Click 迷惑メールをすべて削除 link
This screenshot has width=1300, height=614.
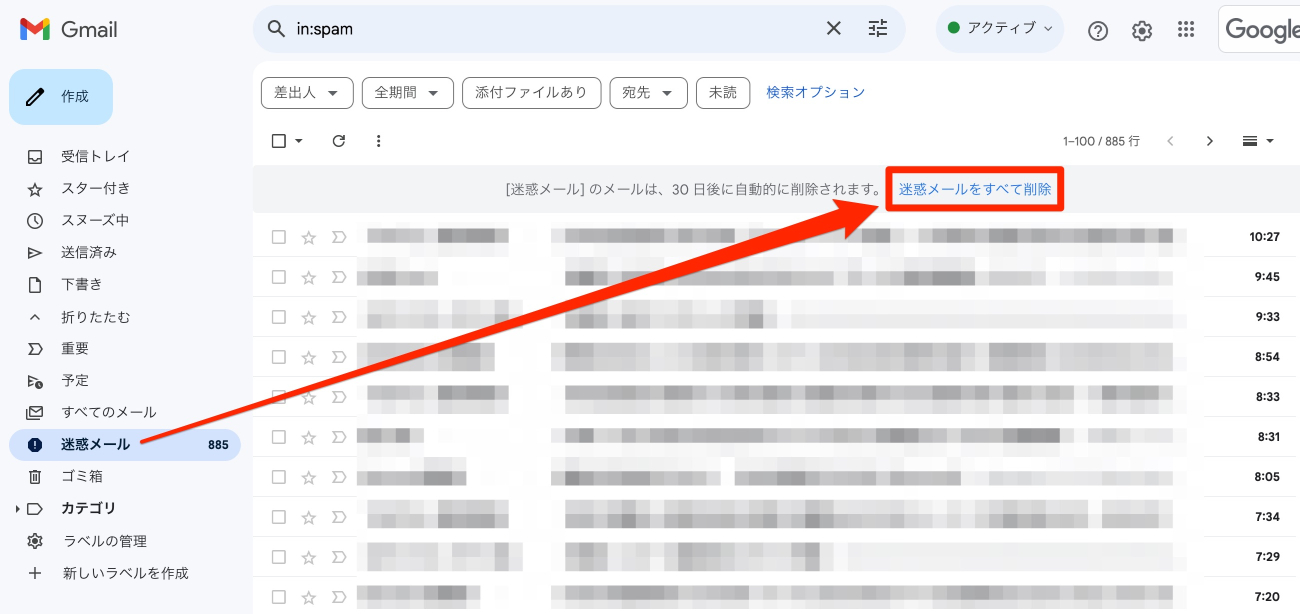[974, 188]
